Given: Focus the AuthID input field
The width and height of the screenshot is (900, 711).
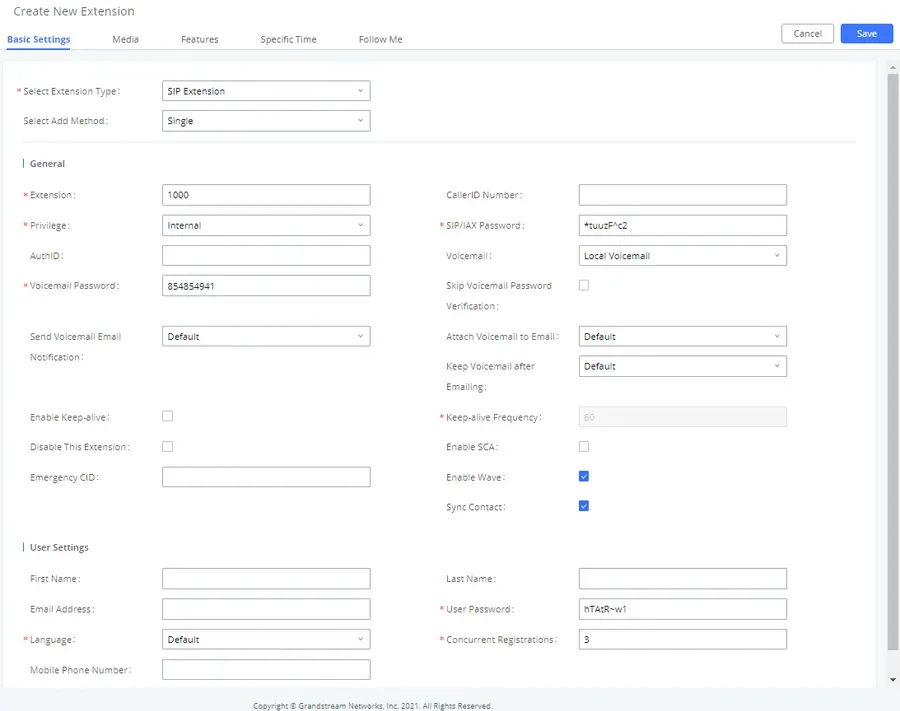Looking at the screenshot, I should point(266,255).
